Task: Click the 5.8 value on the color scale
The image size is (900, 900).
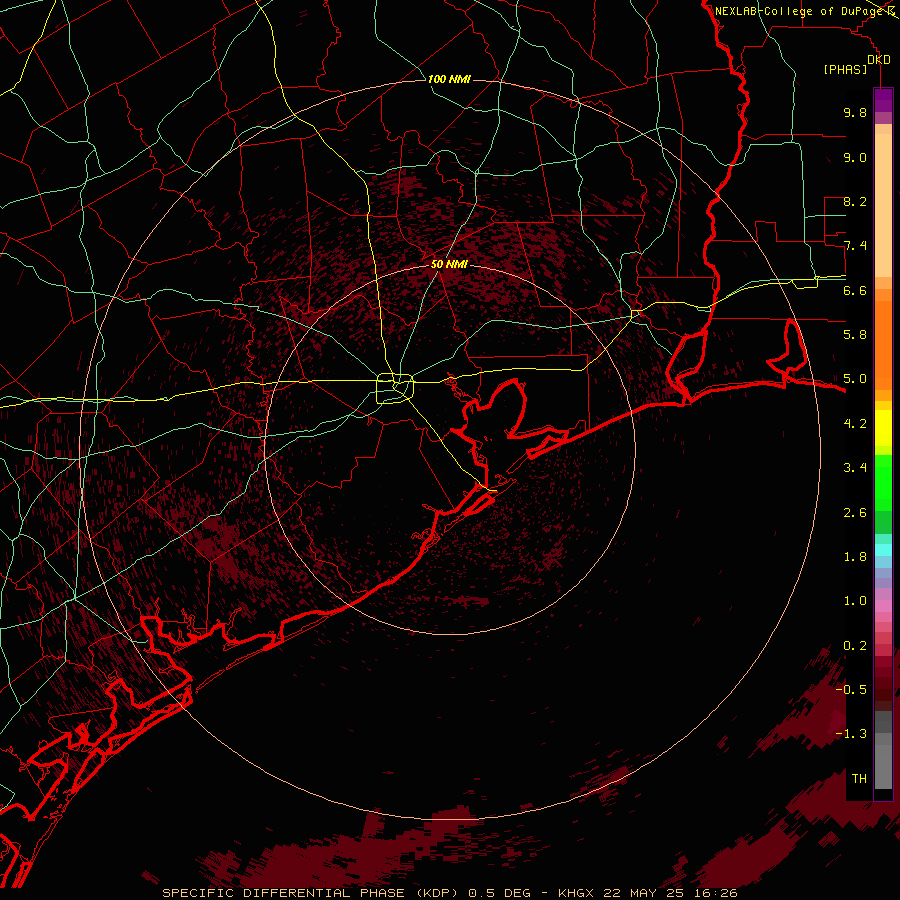Action: (x=855, y=335)
